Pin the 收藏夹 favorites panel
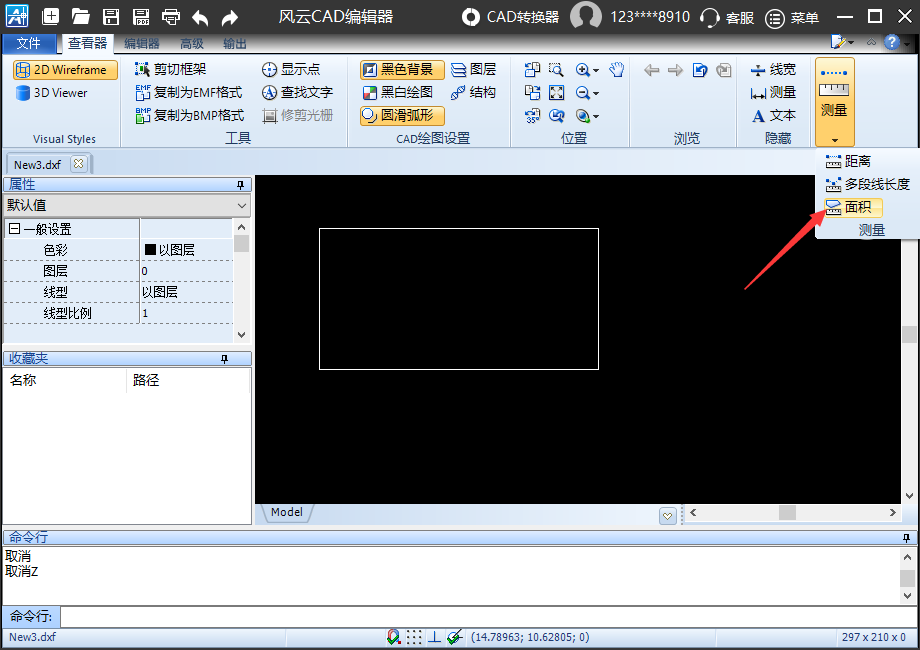Viewport: 920px width, 650px height. pyautogui.click(x=224, y=358)
